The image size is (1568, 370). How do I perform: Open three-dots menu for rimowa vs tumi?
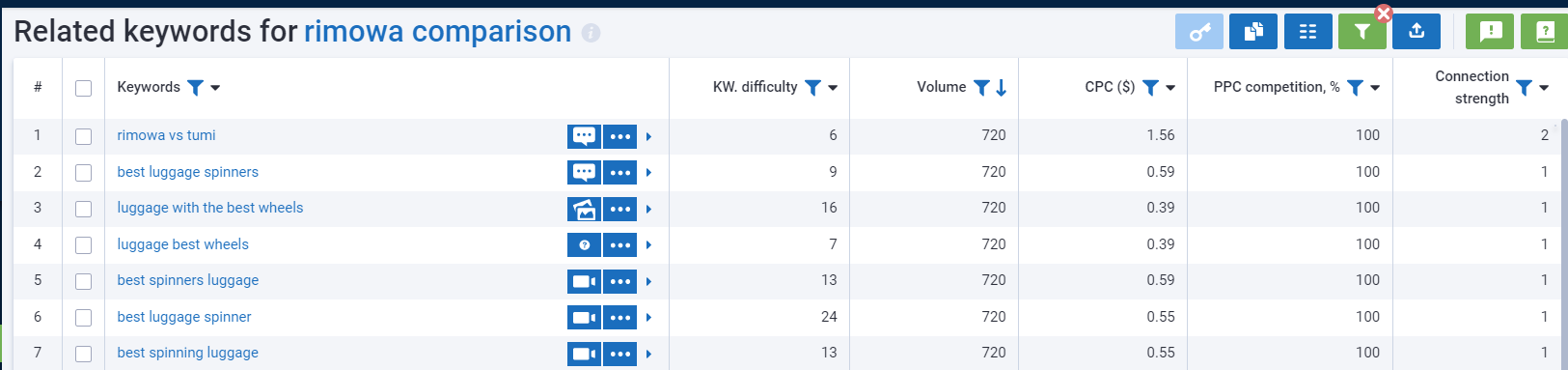click(x=620, y=136)
